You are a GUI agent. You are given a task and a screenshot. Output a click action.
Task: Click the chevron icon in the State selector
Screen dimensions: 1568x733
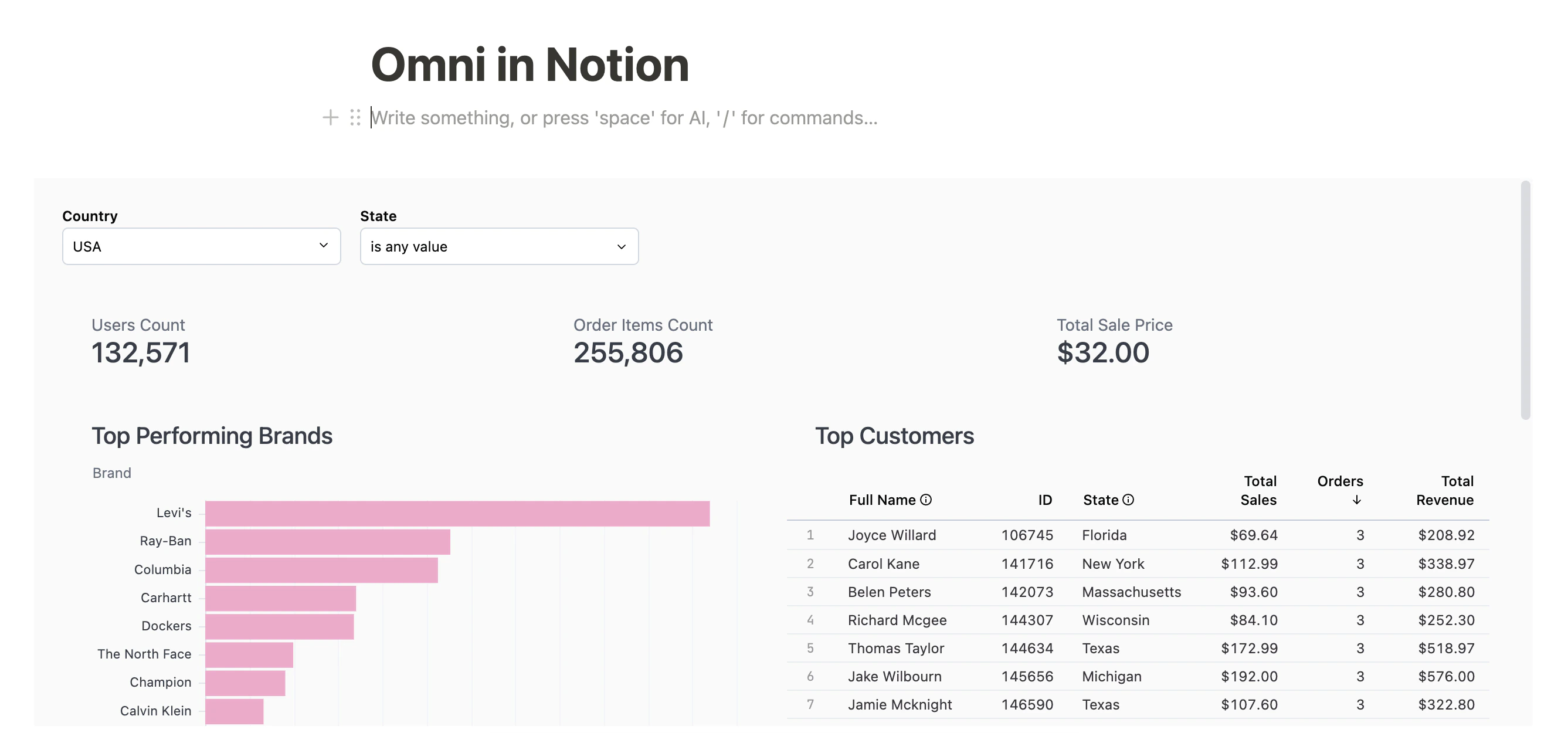[621, 246]
